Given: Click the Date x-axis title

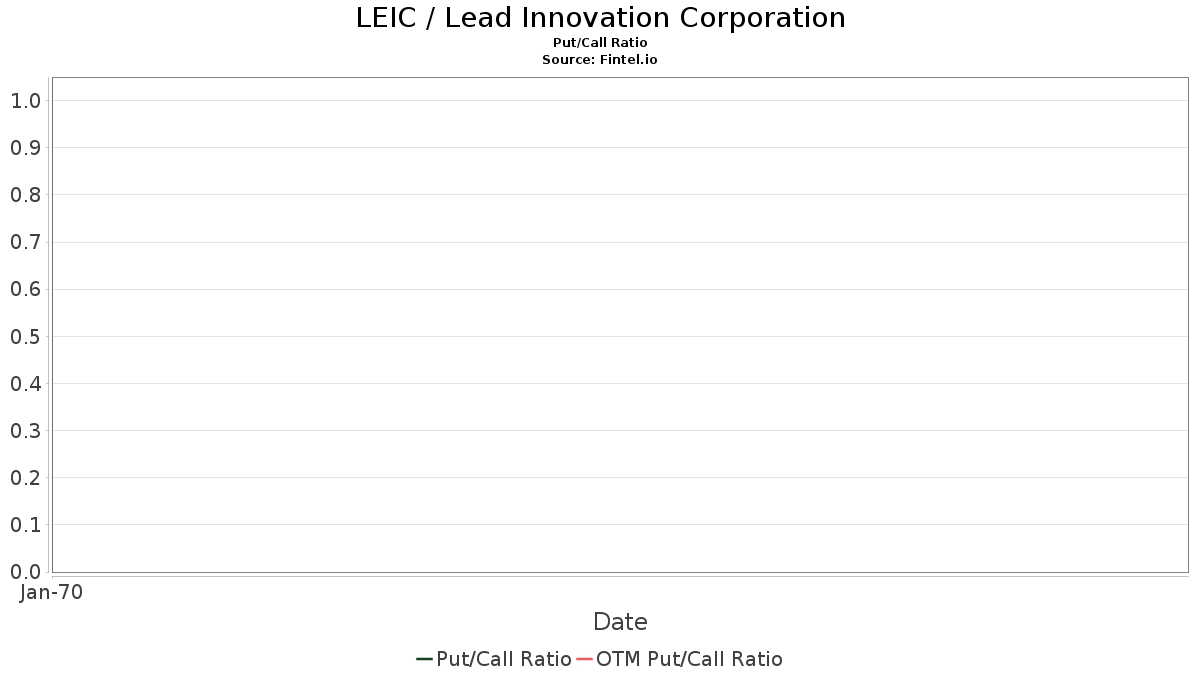Looking at the screenshot, I should pyautogui.click(x=620, y=622).
